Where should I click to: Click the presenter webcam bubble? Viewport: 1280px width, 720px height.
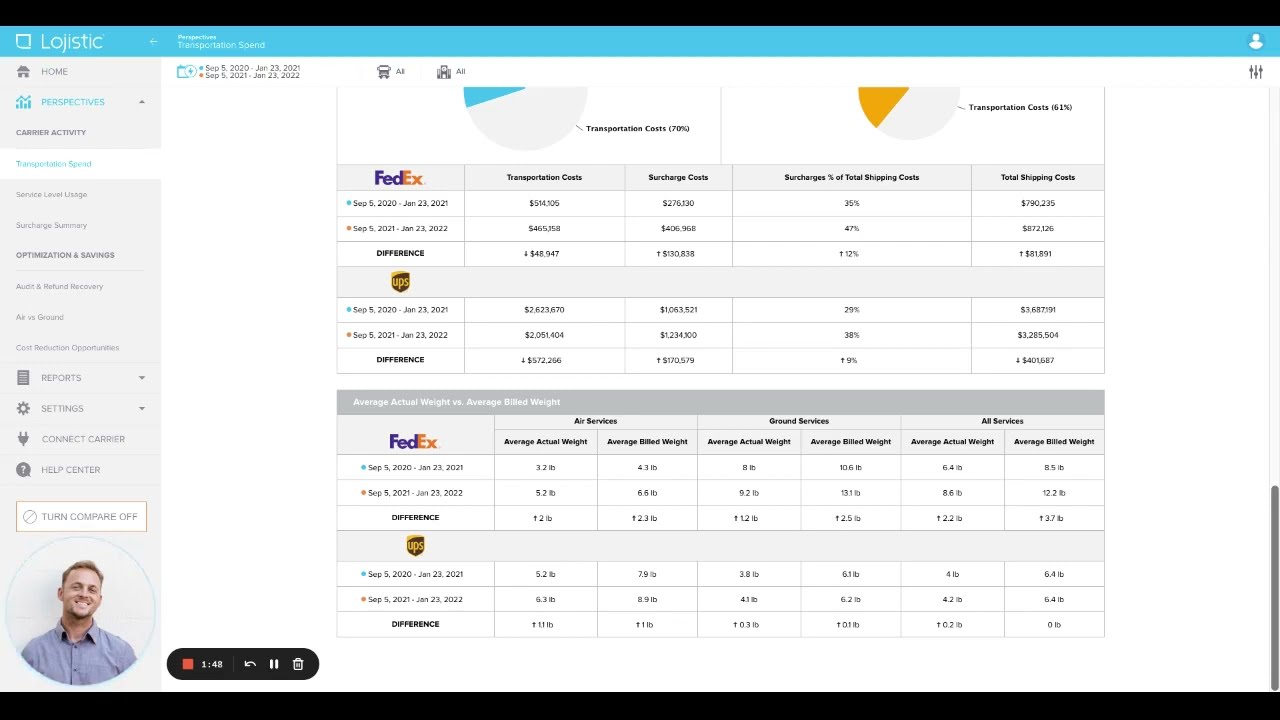click(x=80, y=610)
